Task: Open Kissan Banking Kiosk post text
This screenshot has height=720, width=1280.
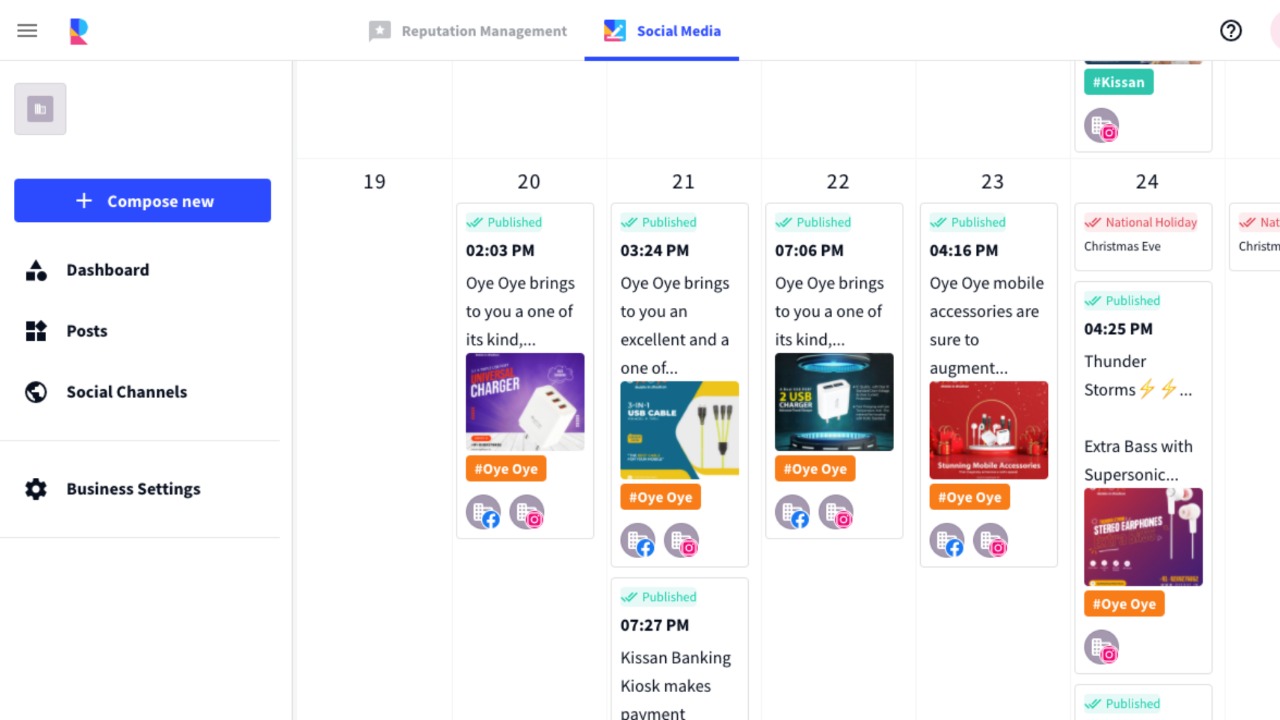Action: (x=676, y=686)
